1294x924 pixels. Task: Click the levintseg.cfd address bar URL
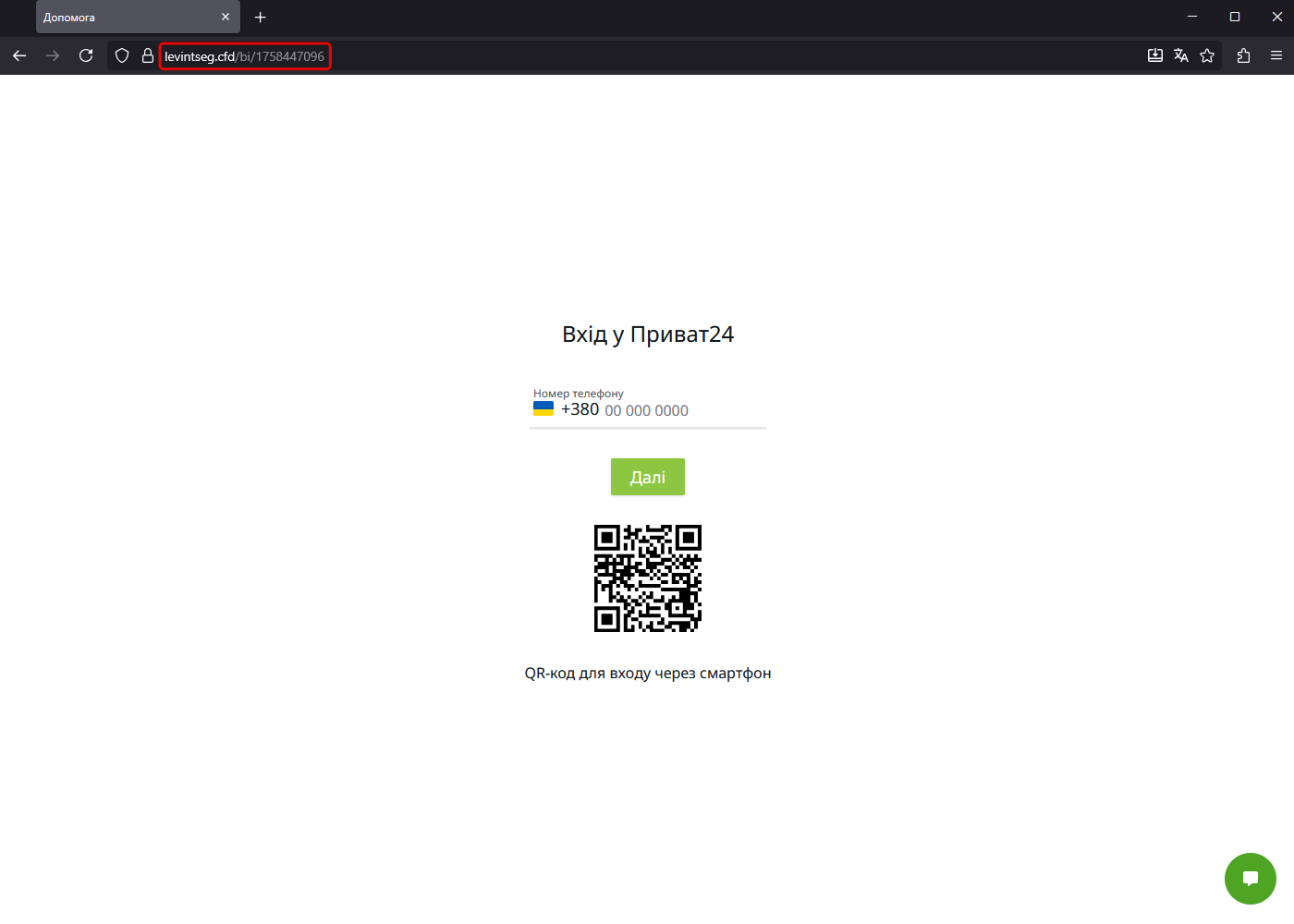click(245, 56)
